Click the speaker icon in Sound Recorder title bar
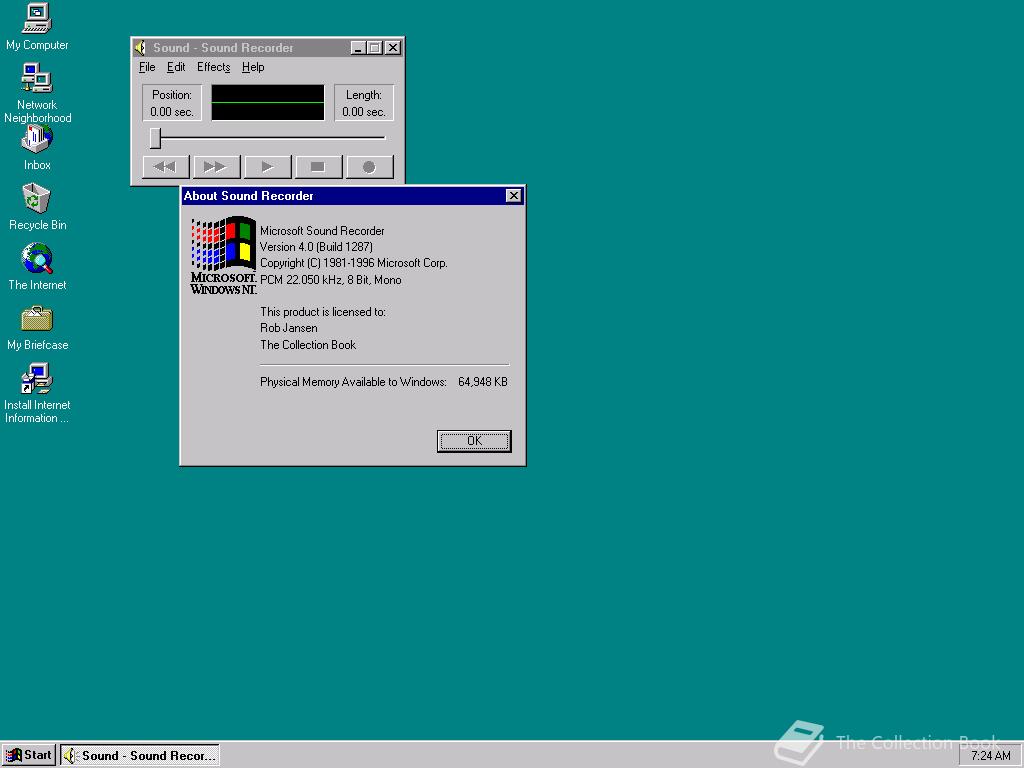 (140, 48)
